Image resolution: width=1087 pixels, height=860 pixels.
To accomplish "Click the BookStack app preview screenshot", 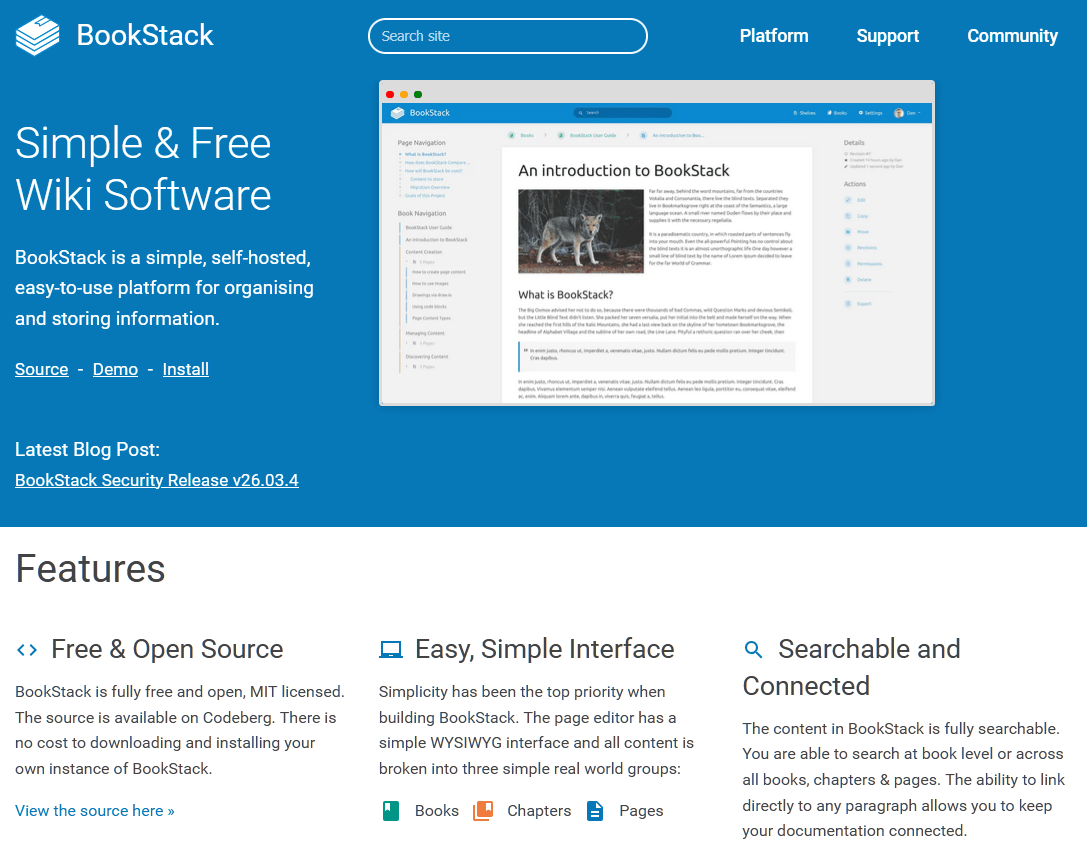I will (x=656, y=243).
